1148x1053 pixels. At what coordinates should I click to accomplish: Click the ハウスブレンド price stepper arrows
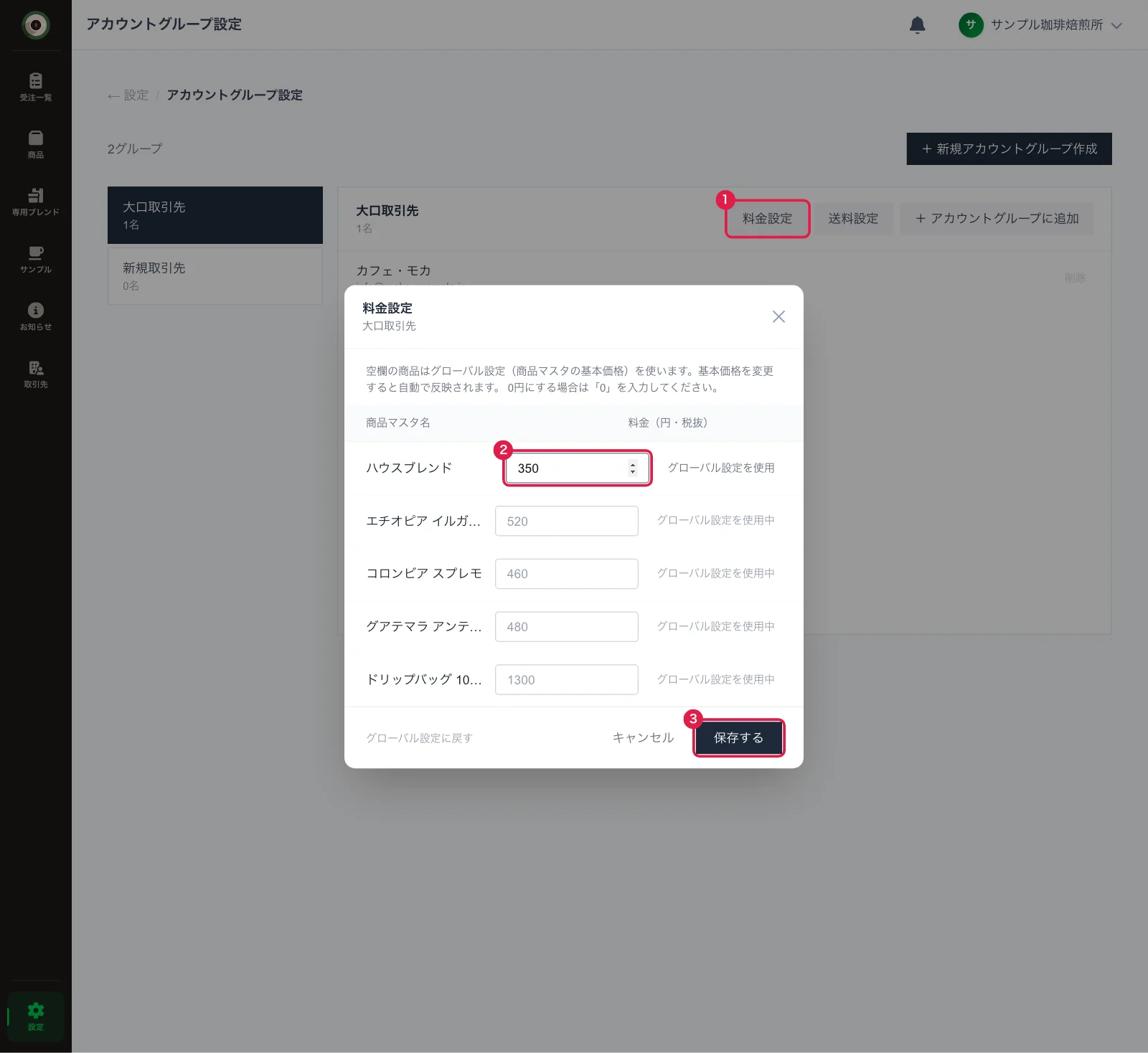pyautogui.click(x=632, y=468)
